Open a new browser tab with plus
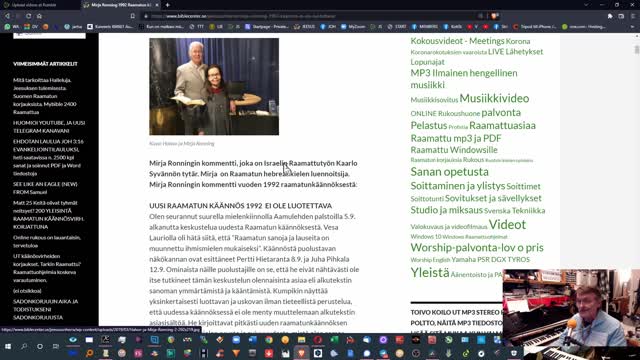This screenshot has width=640, height=360. [x=167, y=5]
